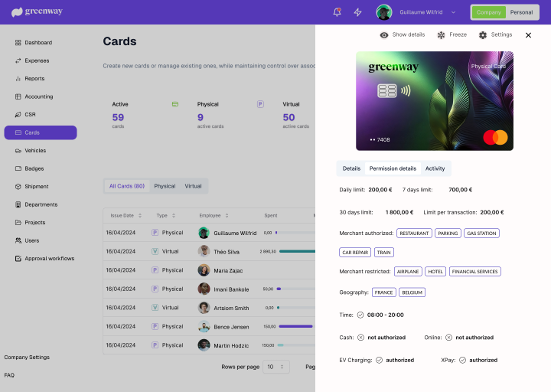Toggle Show details eye icon

point(384,35)
